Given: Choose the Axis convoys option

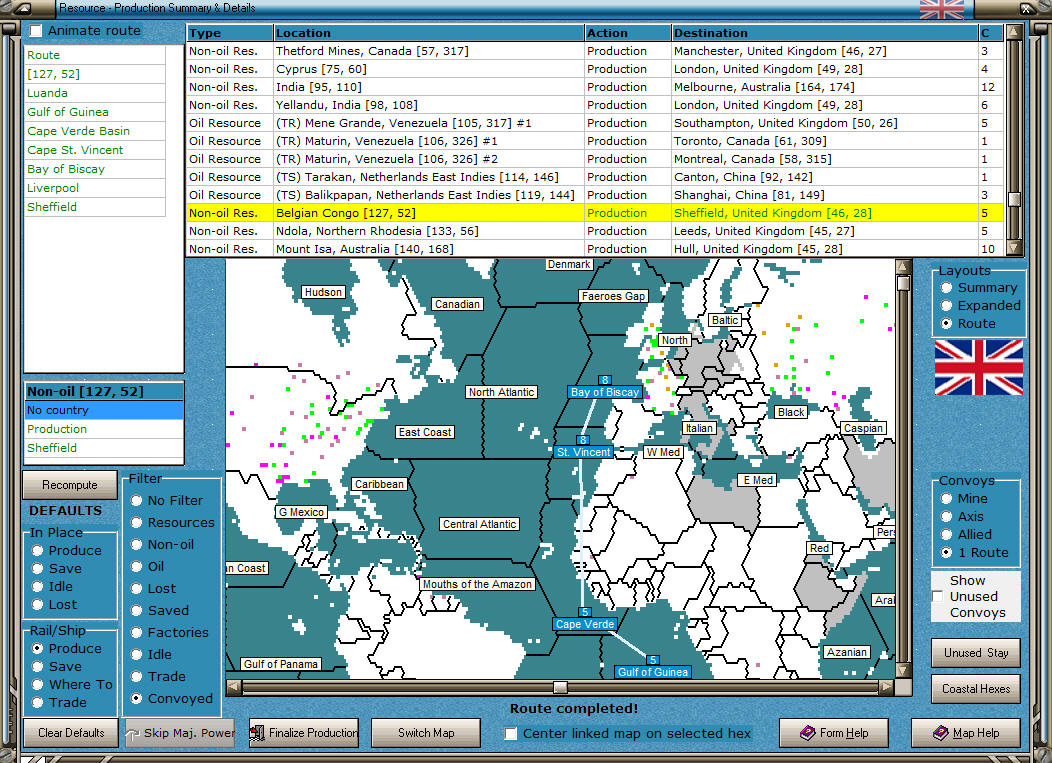Looking at the screenshot, I should point(946,517).
